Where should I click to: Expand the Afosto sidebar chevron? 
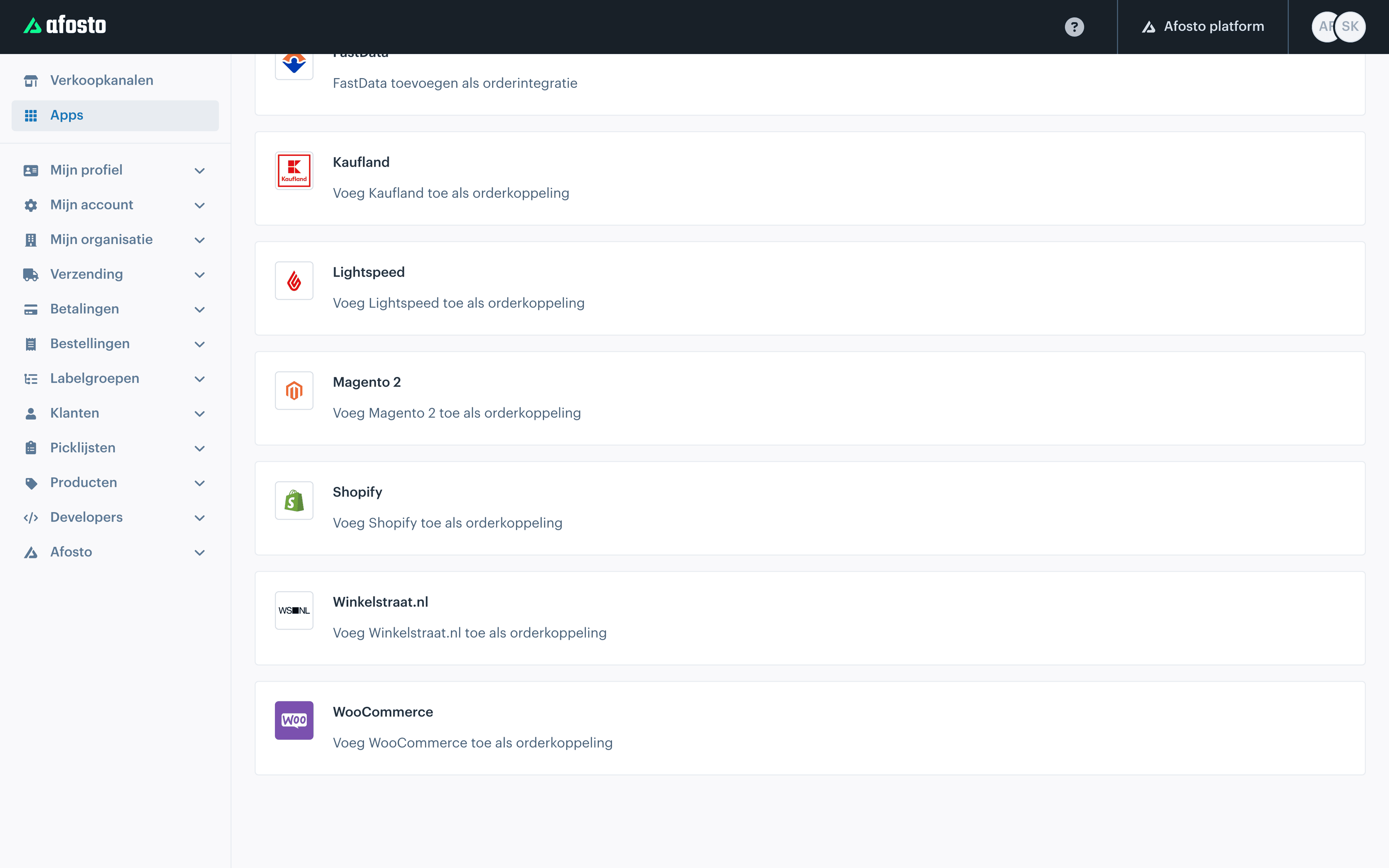pos(200,553)
